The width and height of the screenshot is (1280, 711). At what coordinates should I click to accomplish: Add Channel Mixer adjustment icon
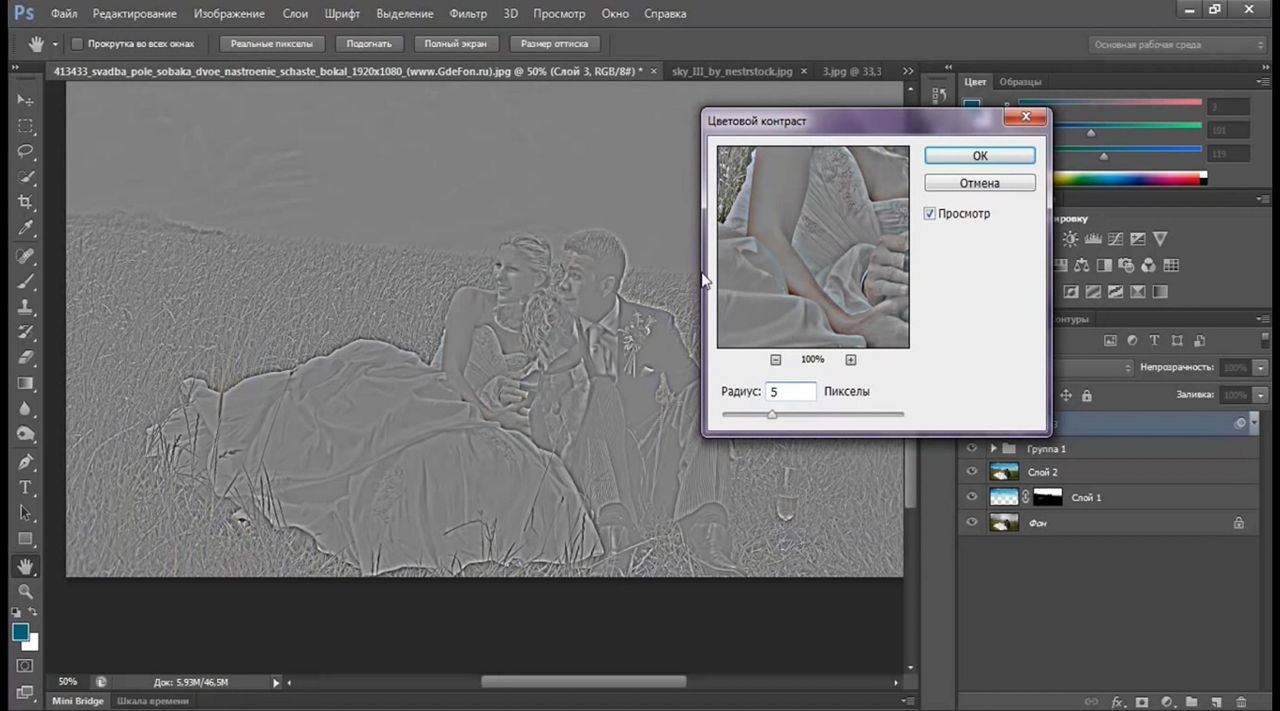point(1149,265)
